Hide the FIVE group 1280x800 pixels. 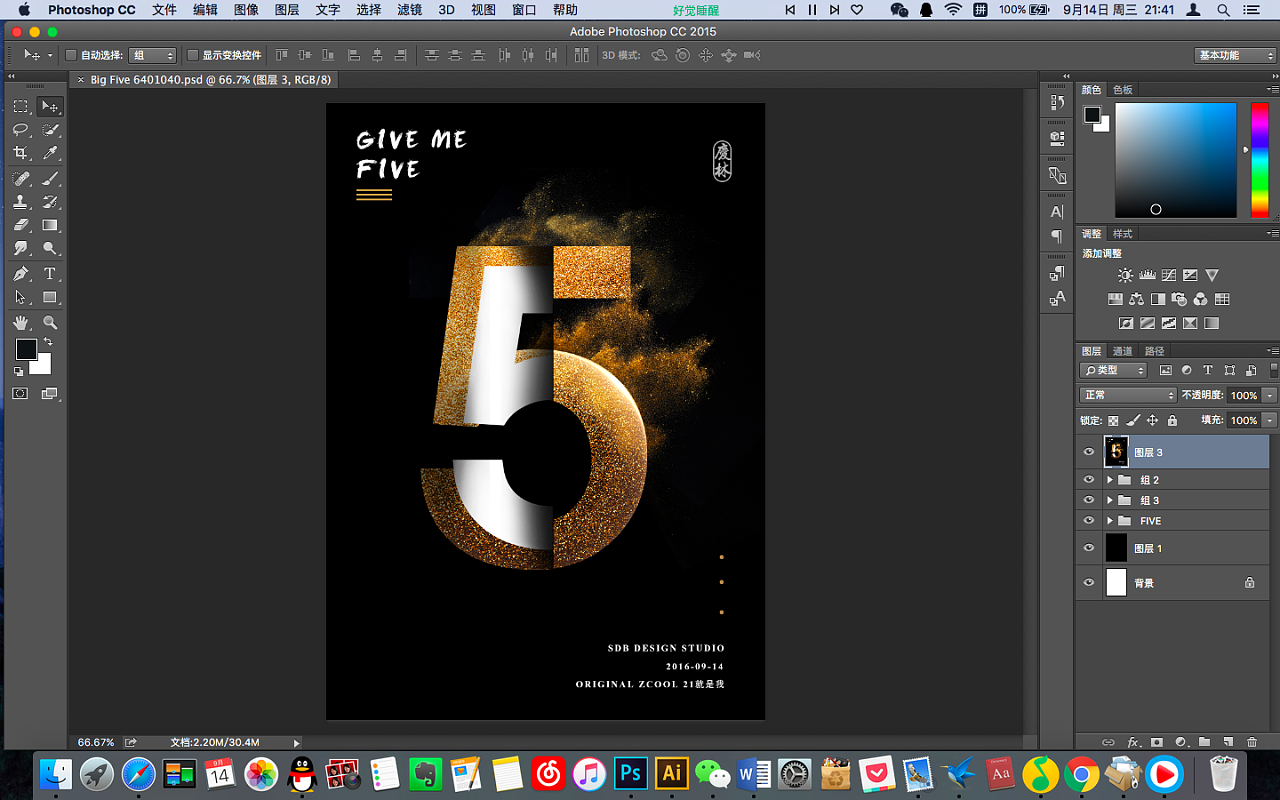(x=1089, y=521)
